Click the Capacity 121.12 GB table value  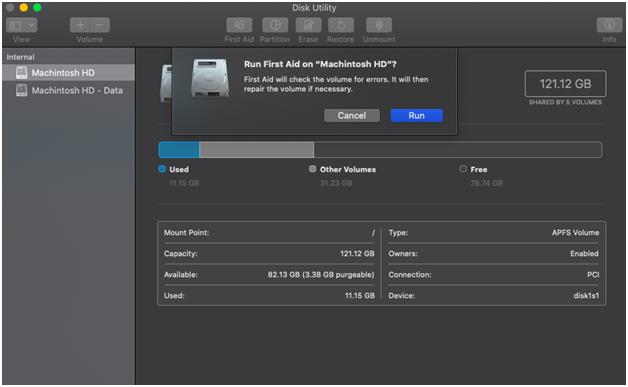[x=357, y=254]
